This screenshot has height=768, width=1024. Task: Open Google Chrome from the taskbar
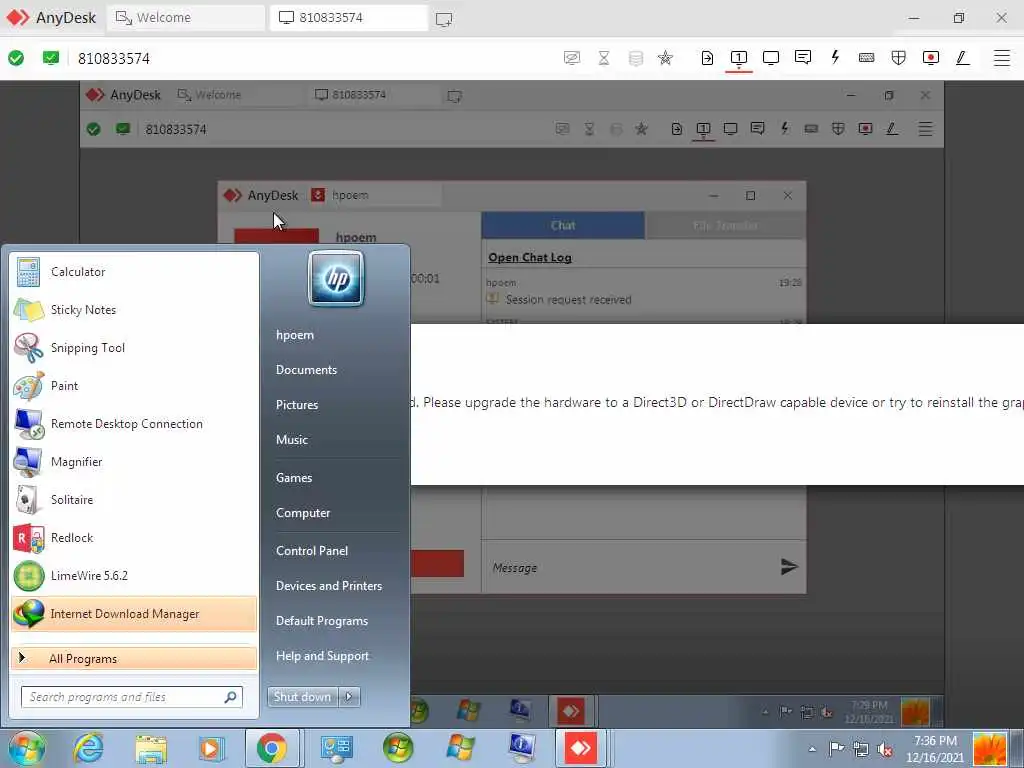pos(272,748)
